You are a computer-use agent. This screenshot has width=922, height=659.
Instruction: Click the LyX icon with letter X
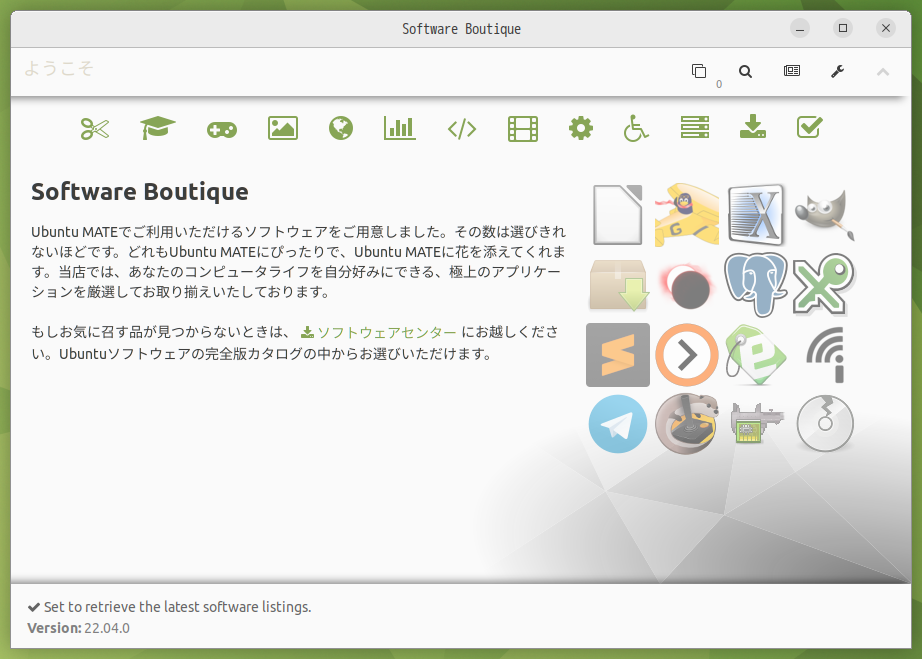[756, 215]
